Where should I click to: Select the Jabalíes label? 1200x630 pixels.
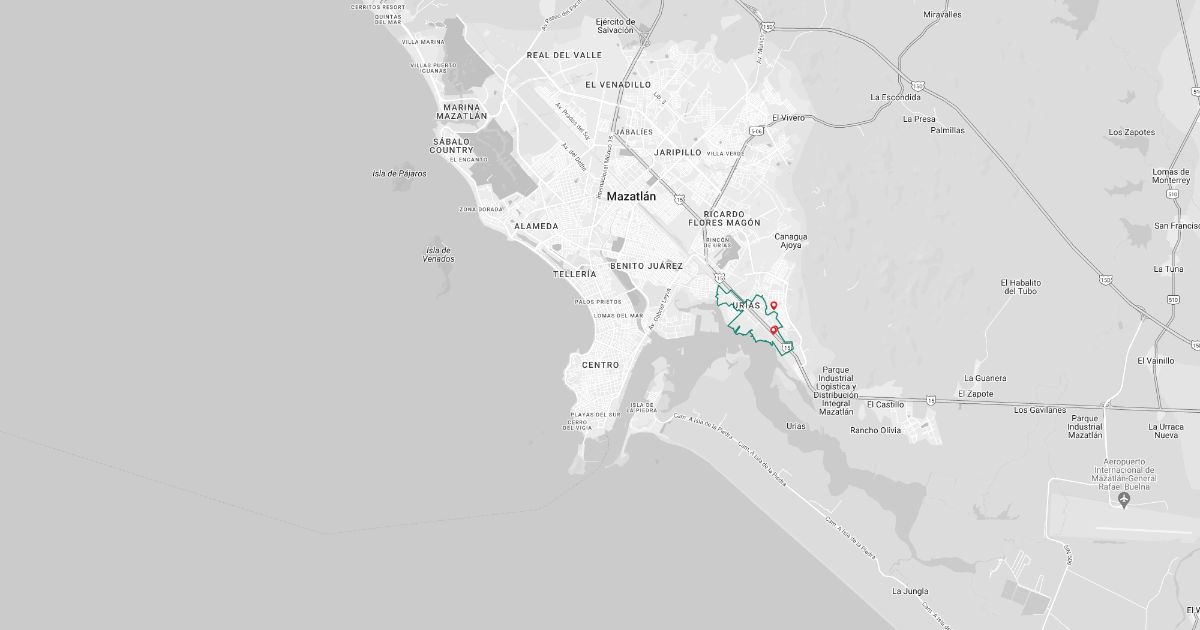coord(633,131)
